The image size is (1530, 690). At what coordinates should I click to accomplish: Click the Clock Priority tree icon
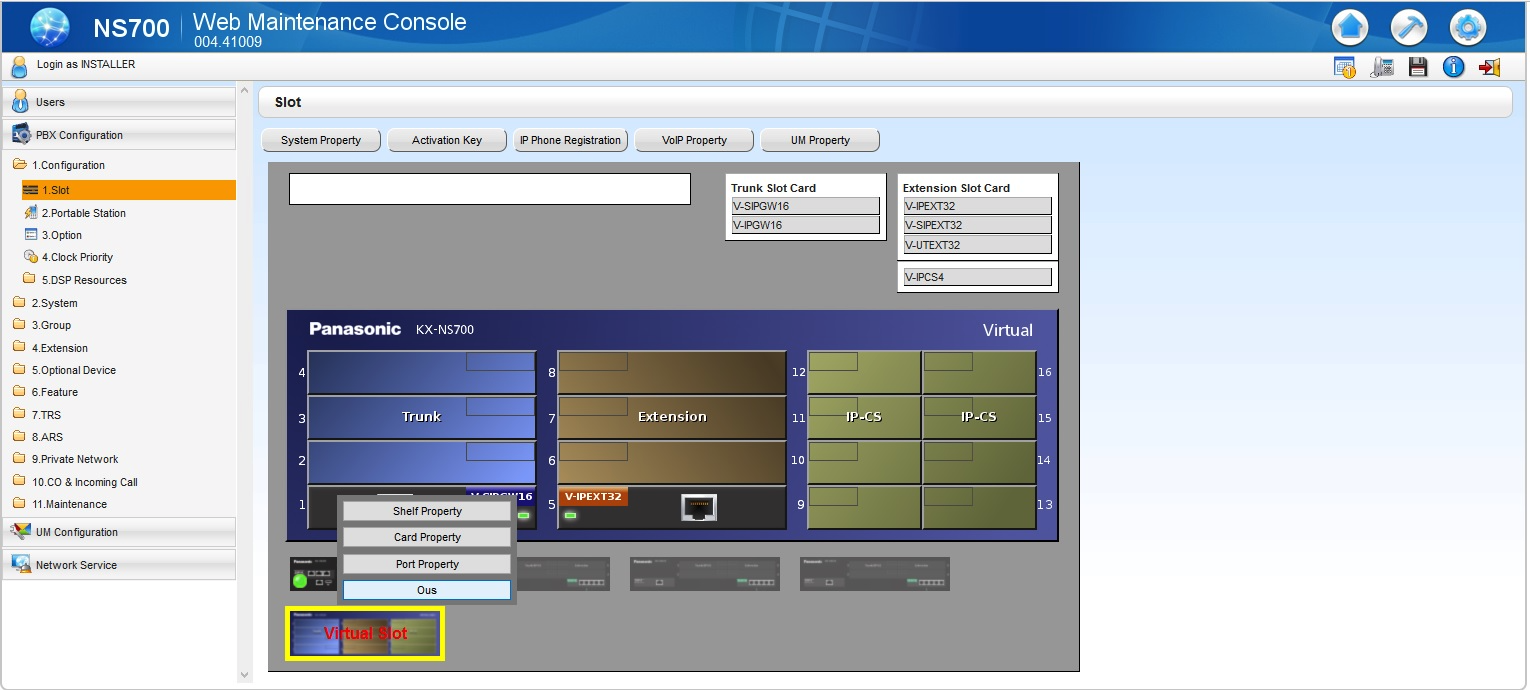pos(31,257)
